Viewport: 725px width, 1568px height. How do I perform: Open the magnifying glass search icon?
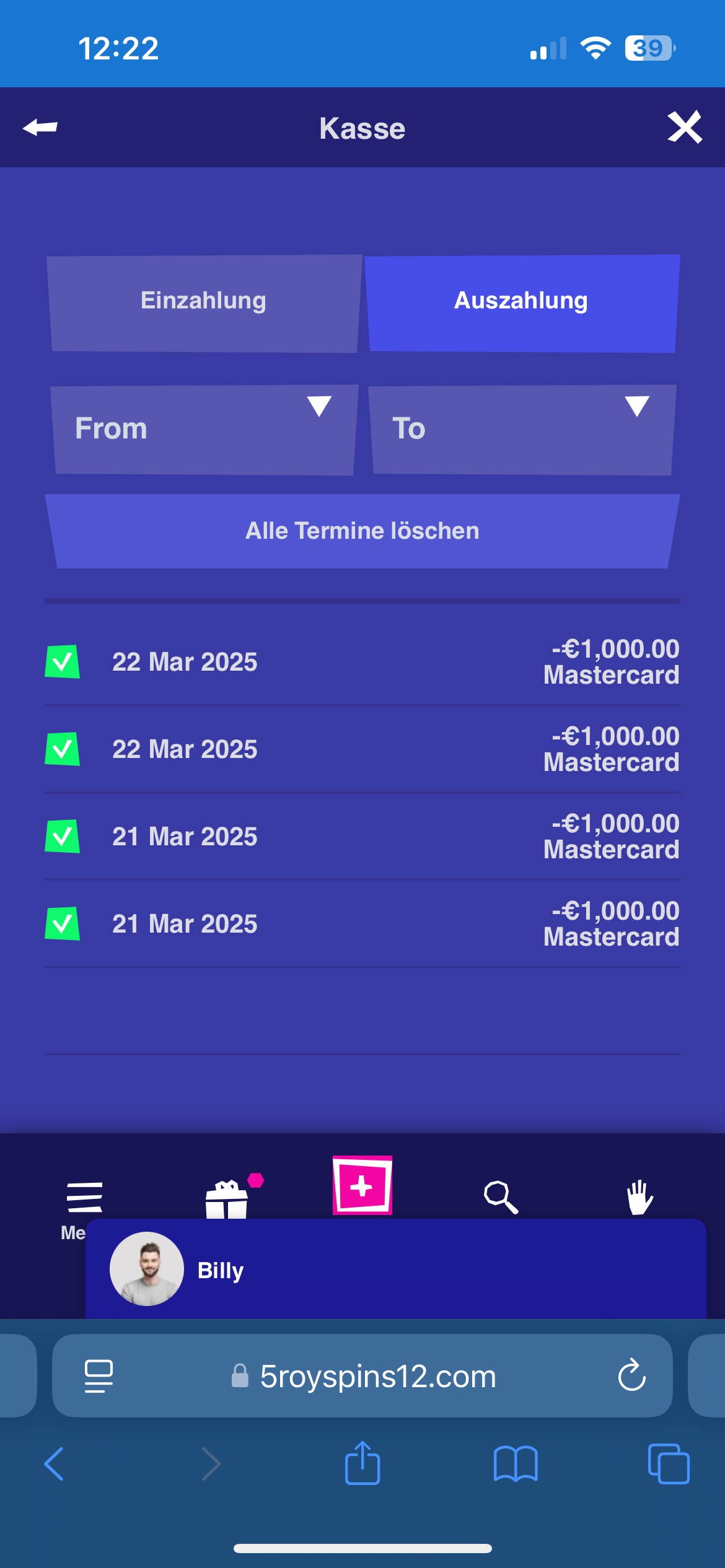point(501,1196)
